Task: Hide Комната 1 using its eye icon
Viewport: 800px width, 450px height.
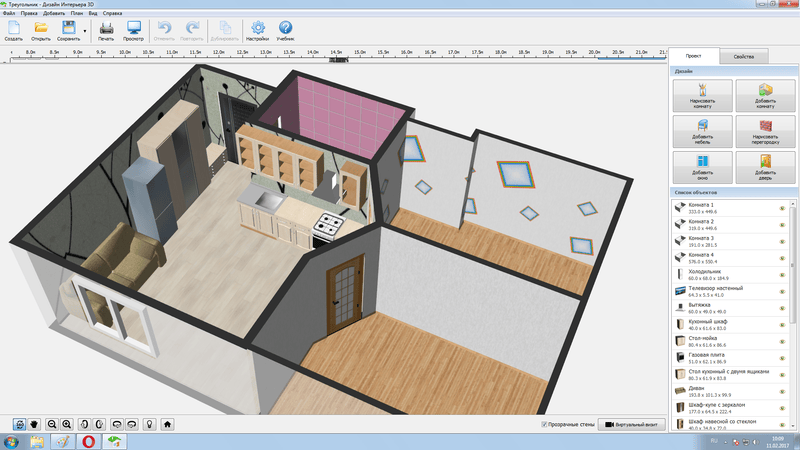Action: [782, 209]
